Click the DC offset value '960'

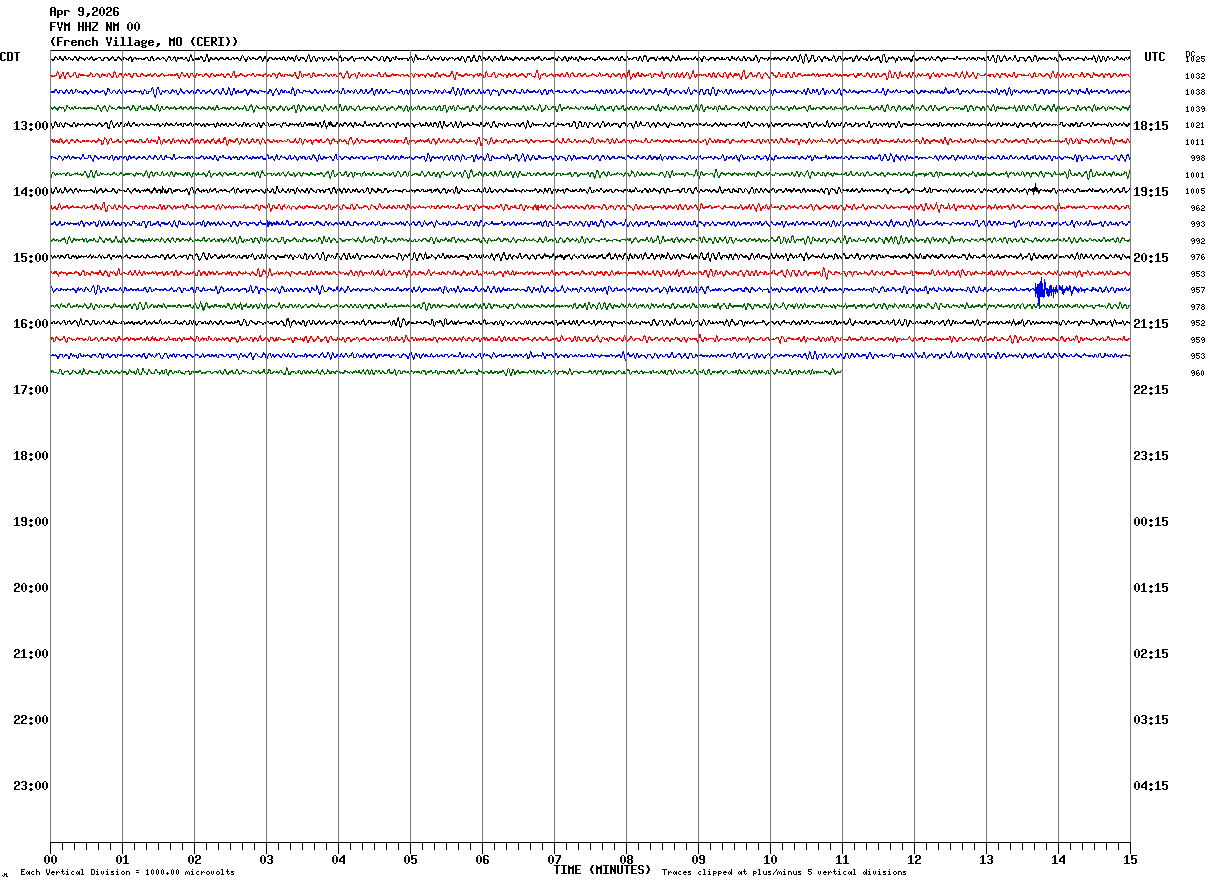click(1198, 373)
